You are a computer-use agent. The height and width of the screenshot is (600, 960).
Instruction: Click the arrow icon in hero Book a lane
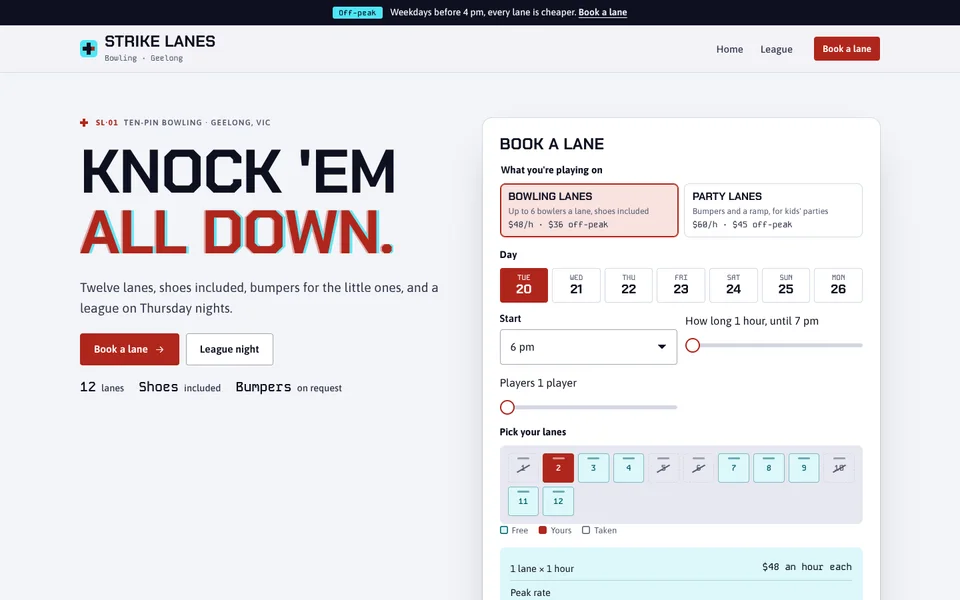(x=160, y=349)
